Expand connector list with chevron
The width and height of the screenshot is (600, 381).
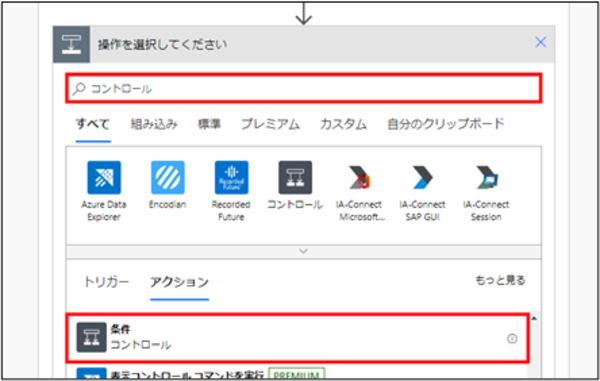click(x=303, y=251)
